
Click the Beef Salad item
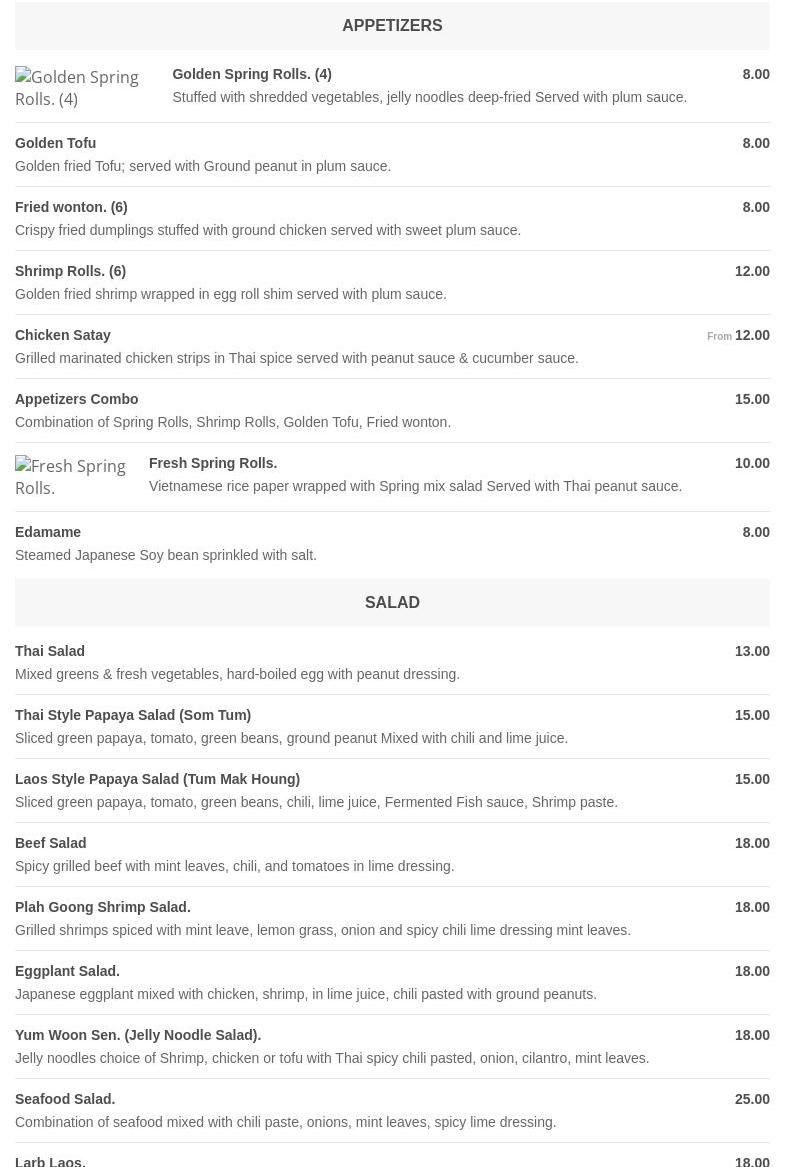coord(51,843)
